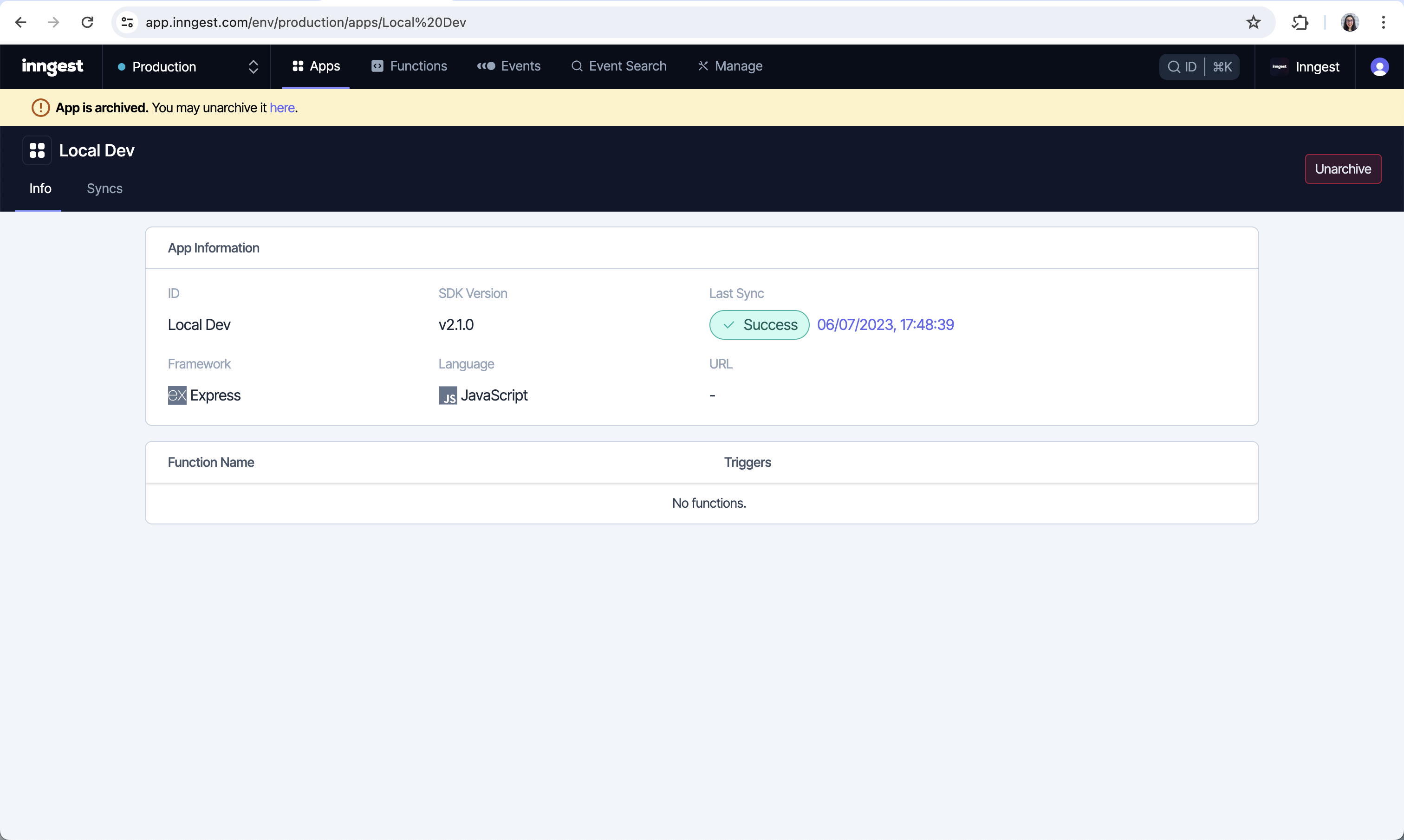The height and width of the screenshot is (840, 1404).
Task: Open the ID search with keyboard shortcut box
Action: (x=1199, y=66)
